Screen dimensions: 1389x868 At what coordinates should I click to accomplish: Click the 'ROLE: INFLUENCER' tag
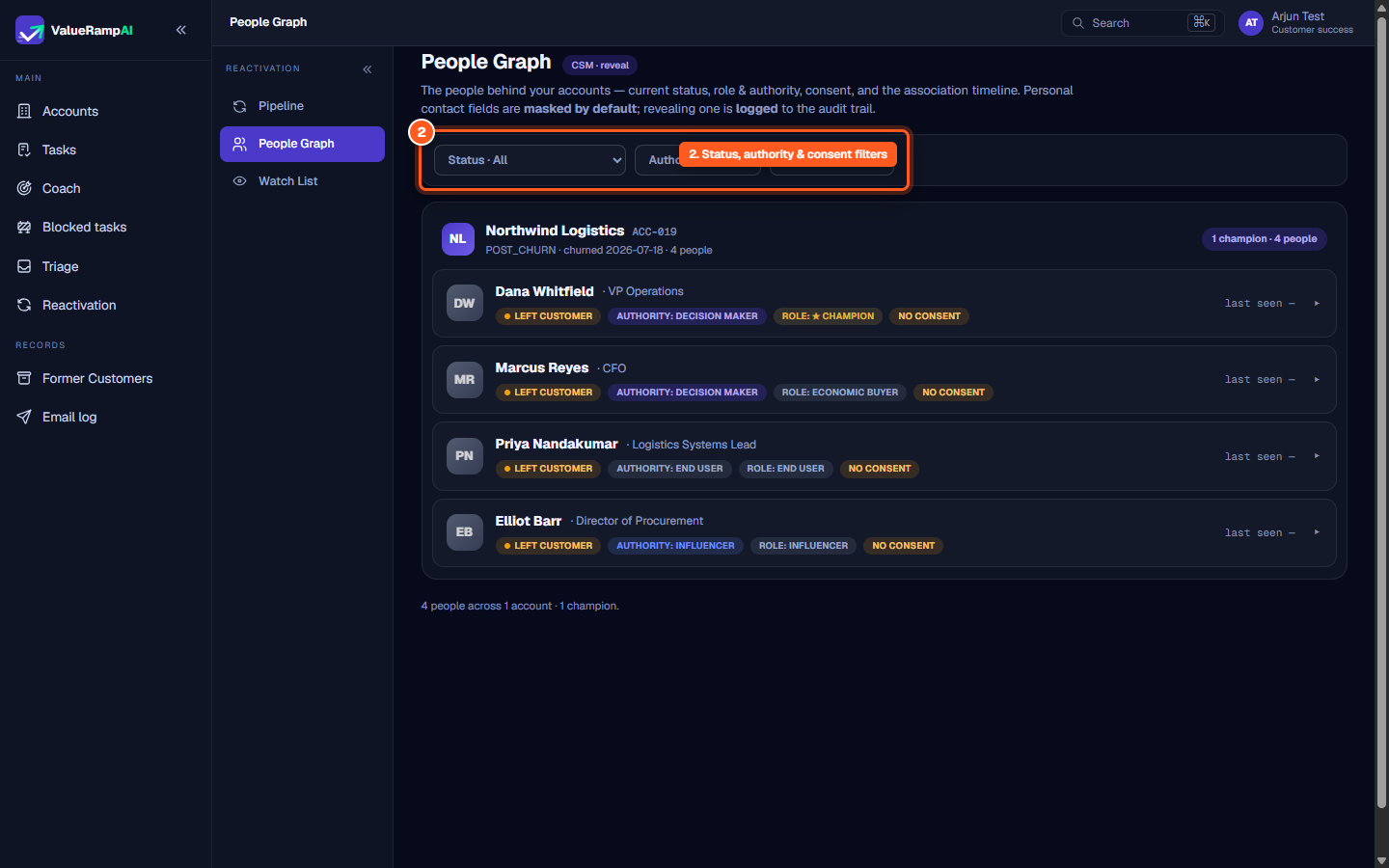point(803,546)
